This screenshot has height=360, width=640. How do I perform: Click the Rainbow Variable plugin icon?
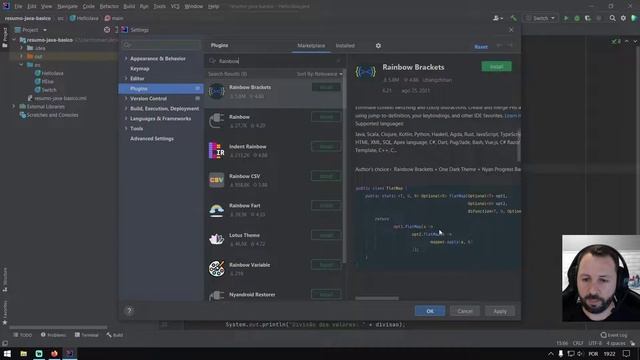pos(216,269)
